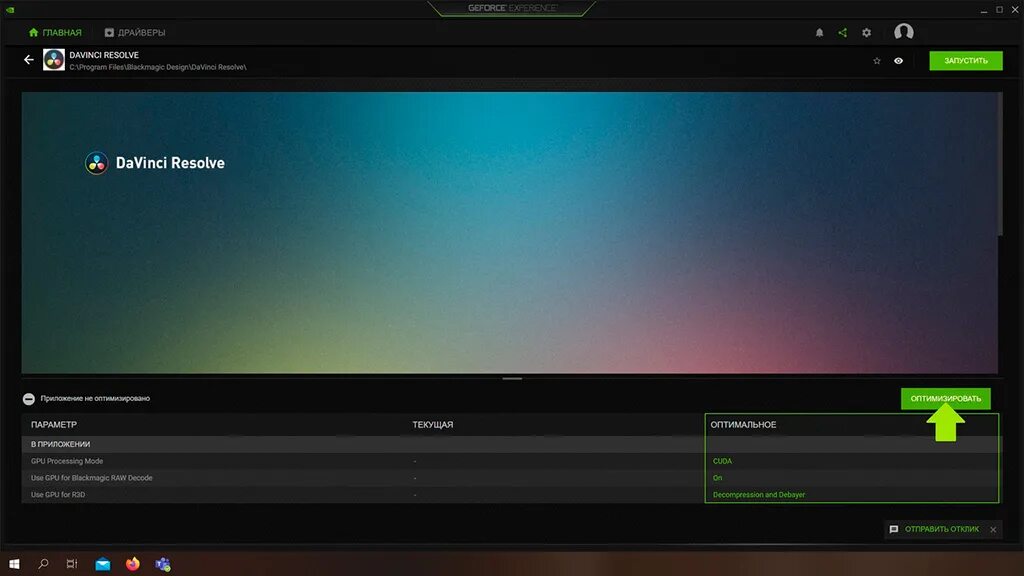Select the Use GPU for R3D row
The width and height of the screenshot is (1024, 576).
511,494
